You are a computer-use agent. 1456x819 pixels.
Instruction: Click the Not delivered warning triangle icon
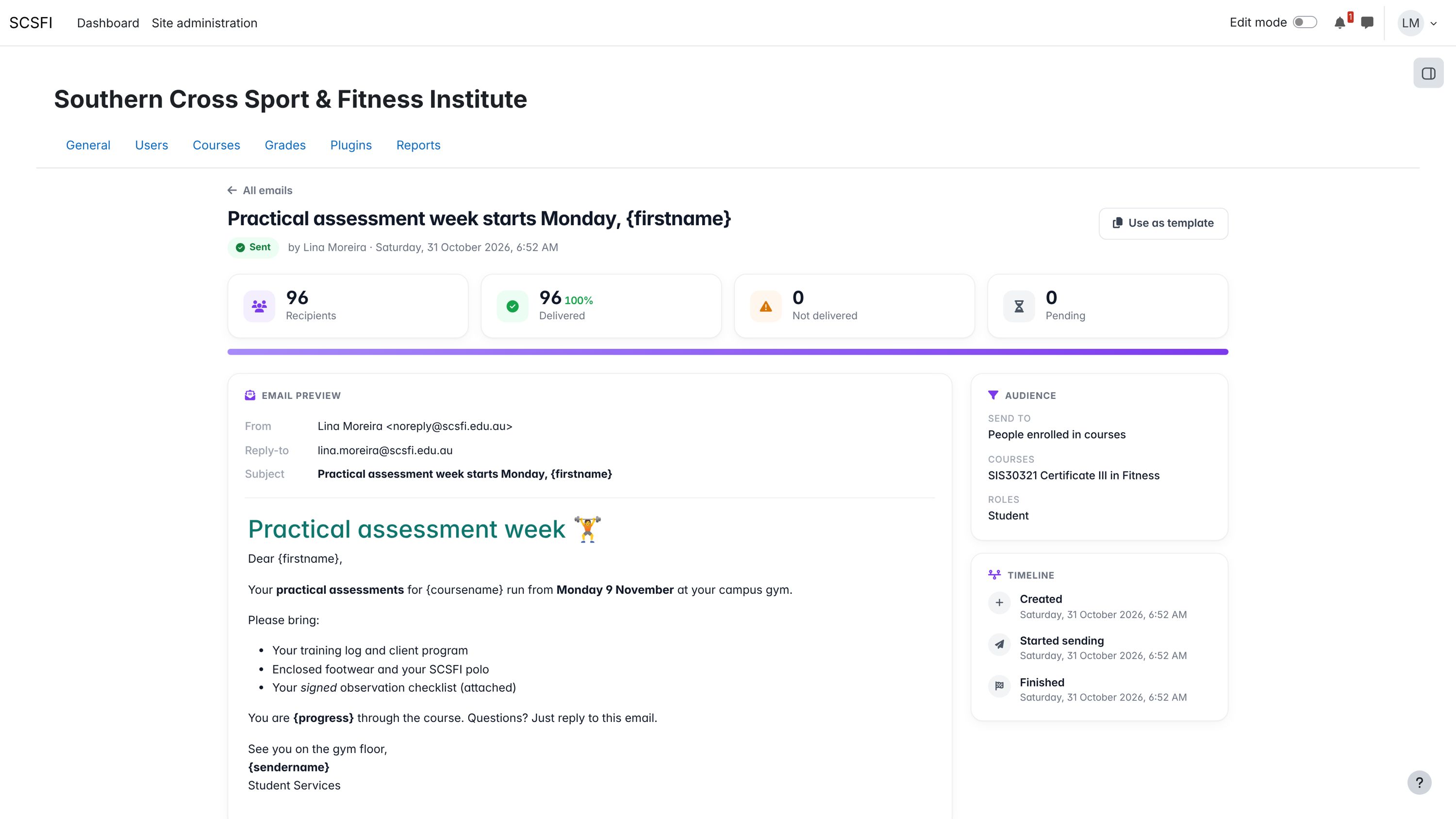coord(766,306)
